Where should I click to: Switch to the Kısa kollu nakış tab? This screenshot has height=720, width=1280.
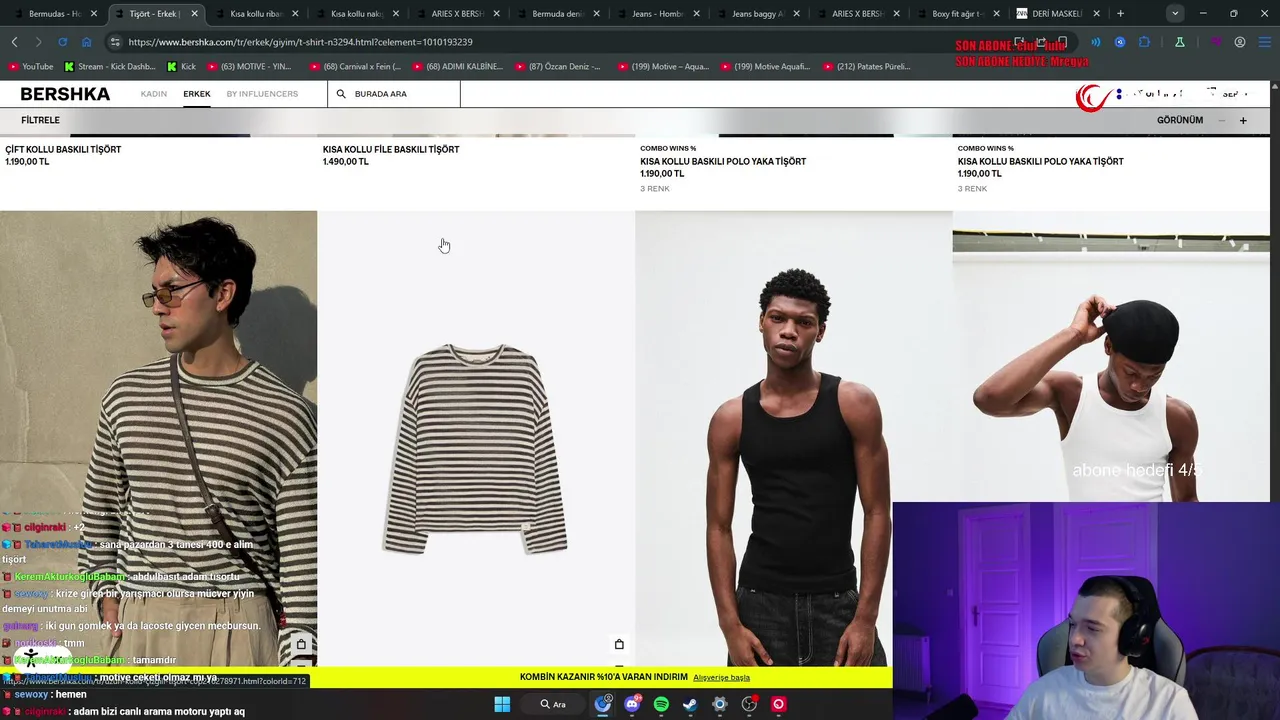click(357, 14)
